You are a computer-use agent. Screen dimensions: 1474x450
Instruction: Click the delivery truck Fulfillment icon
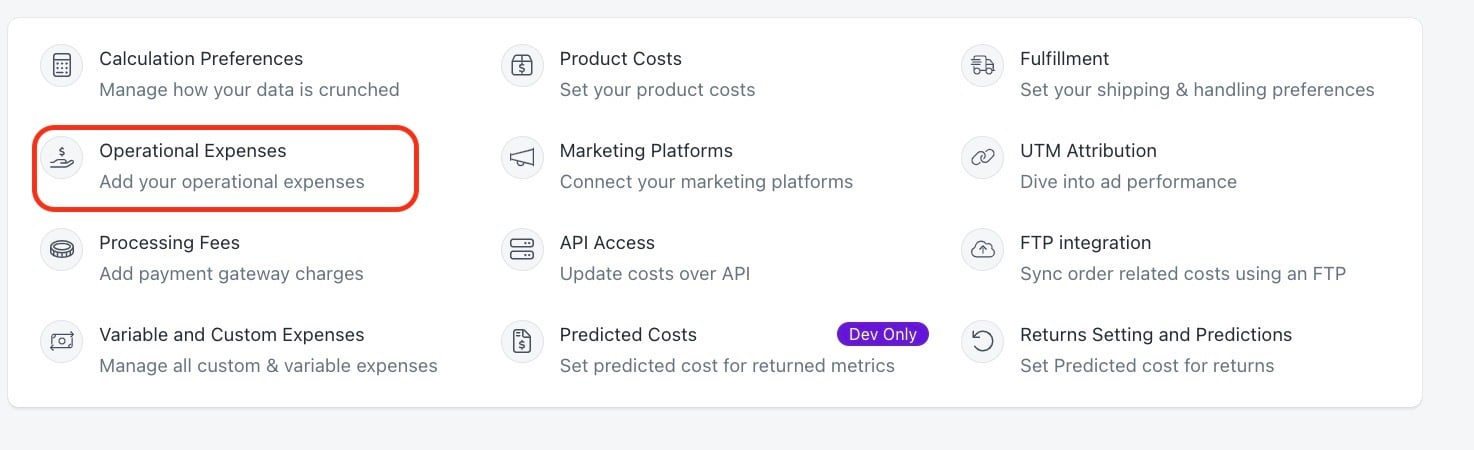point(983,66)
